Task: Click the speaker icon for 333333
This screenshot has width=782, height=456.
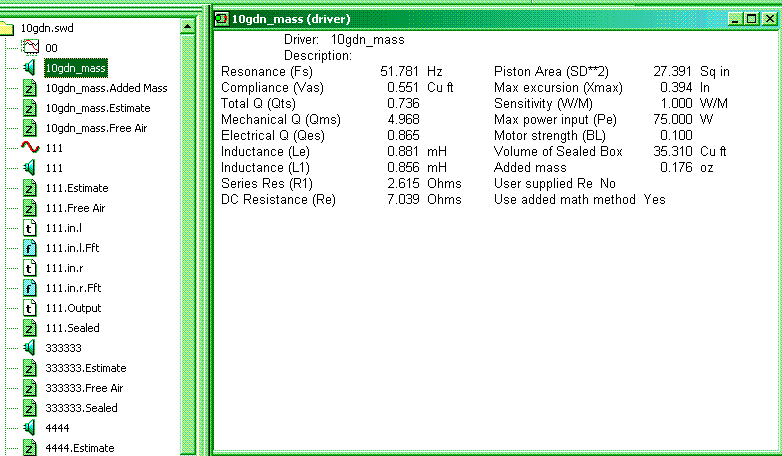Action: pos(30,347)
